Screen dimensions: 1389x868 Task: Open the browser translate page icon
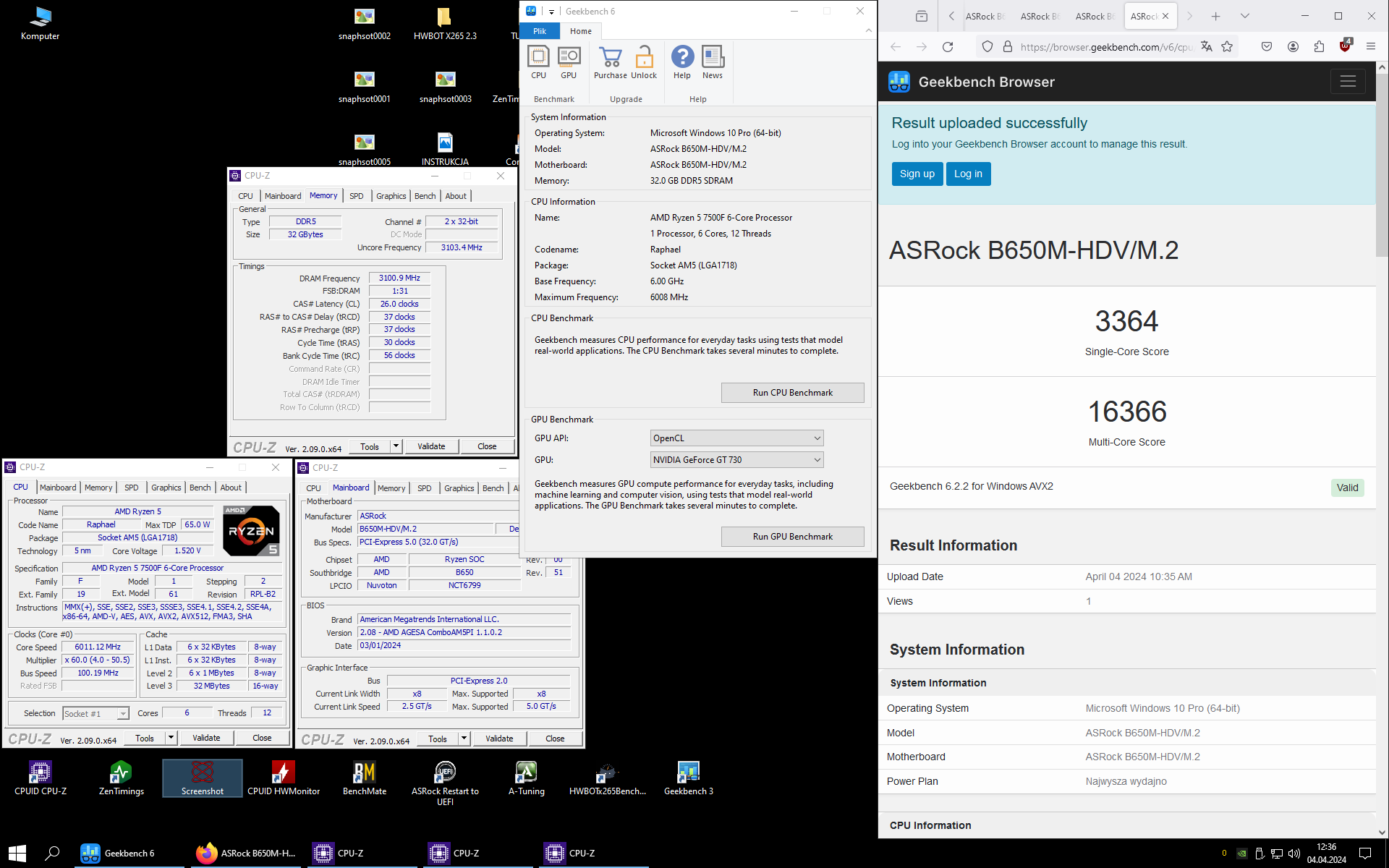pyautogui.click(x=1206, y=47)
